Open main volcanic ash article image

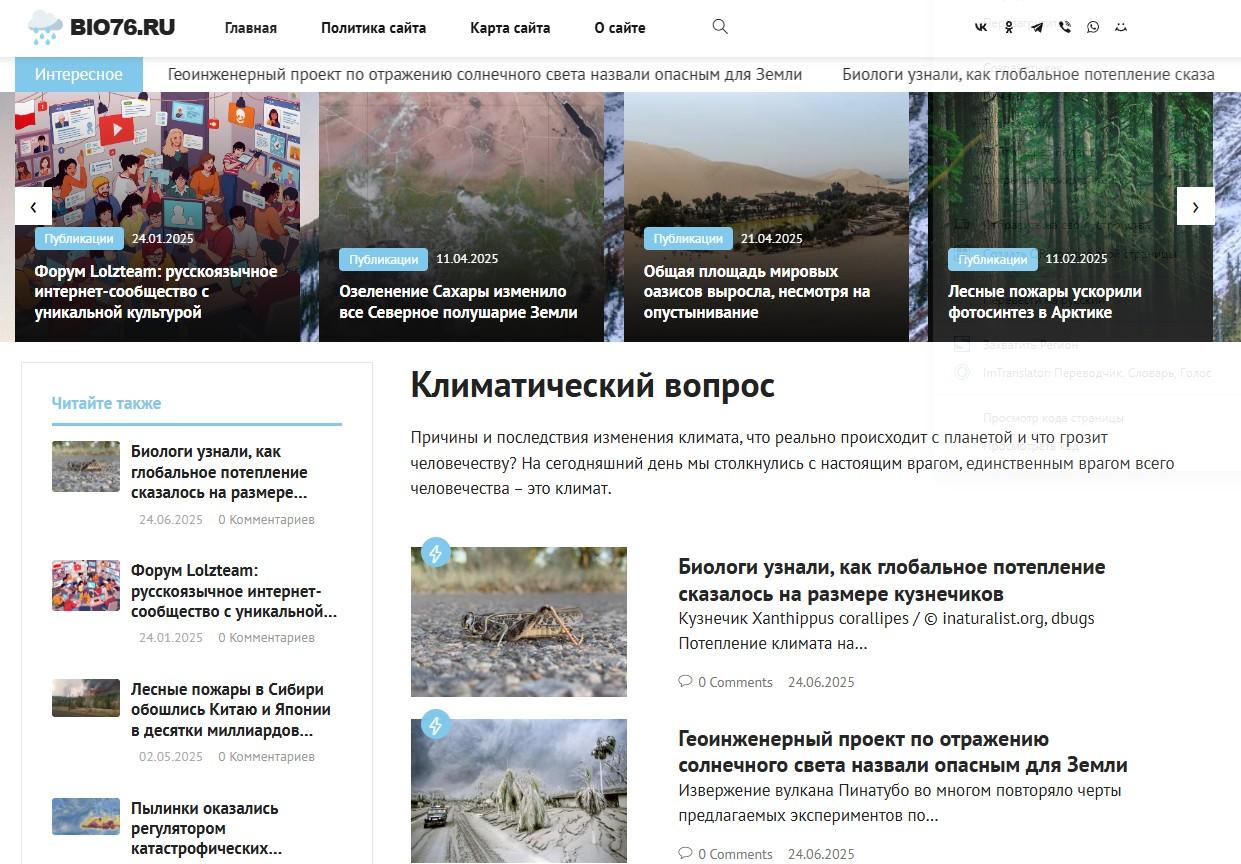click(x=519, y=791)
